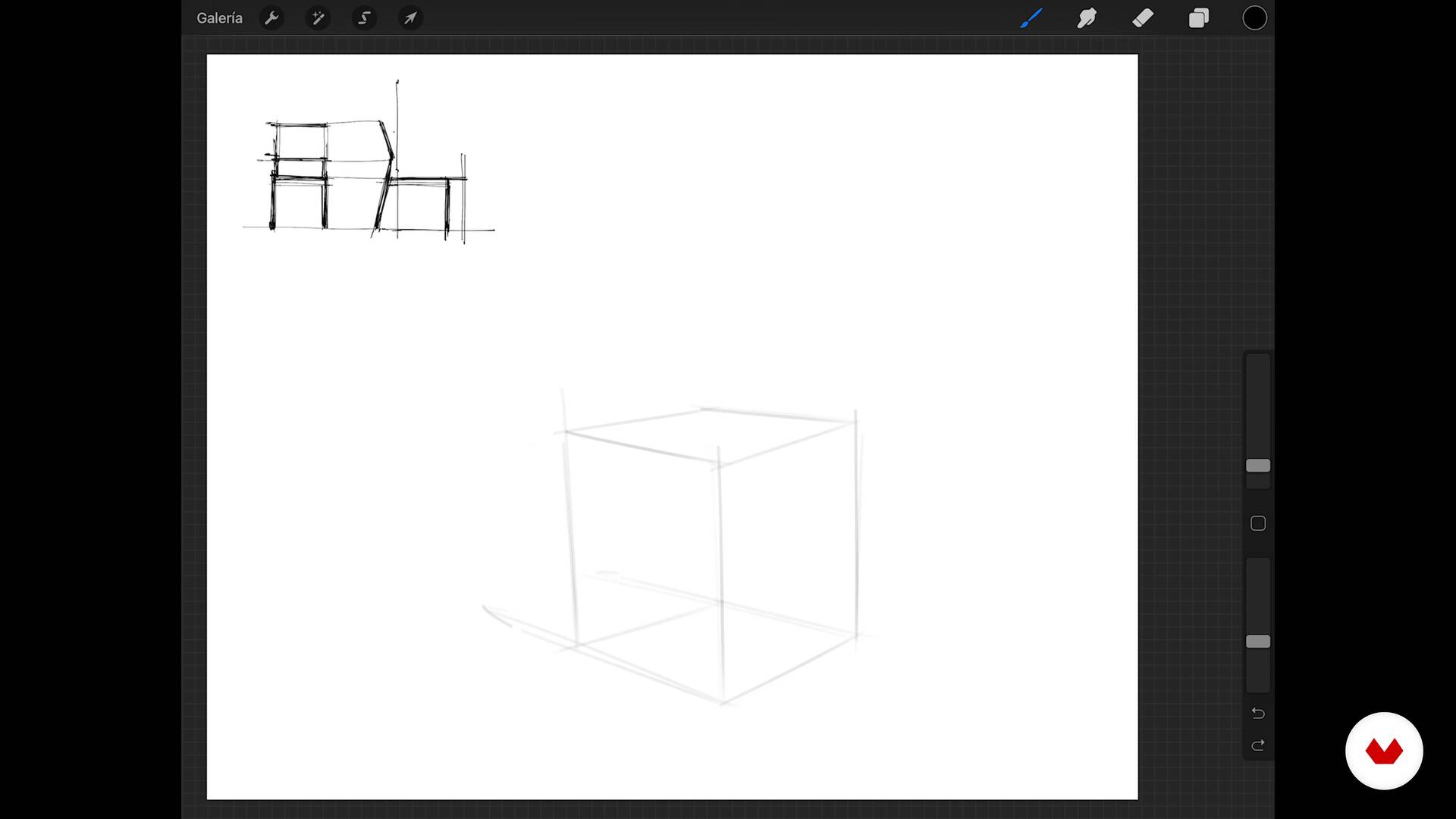This screenshot has width=1456, height=819.
Task: Select the Smudge finger tool
Action: point(1087,18)
